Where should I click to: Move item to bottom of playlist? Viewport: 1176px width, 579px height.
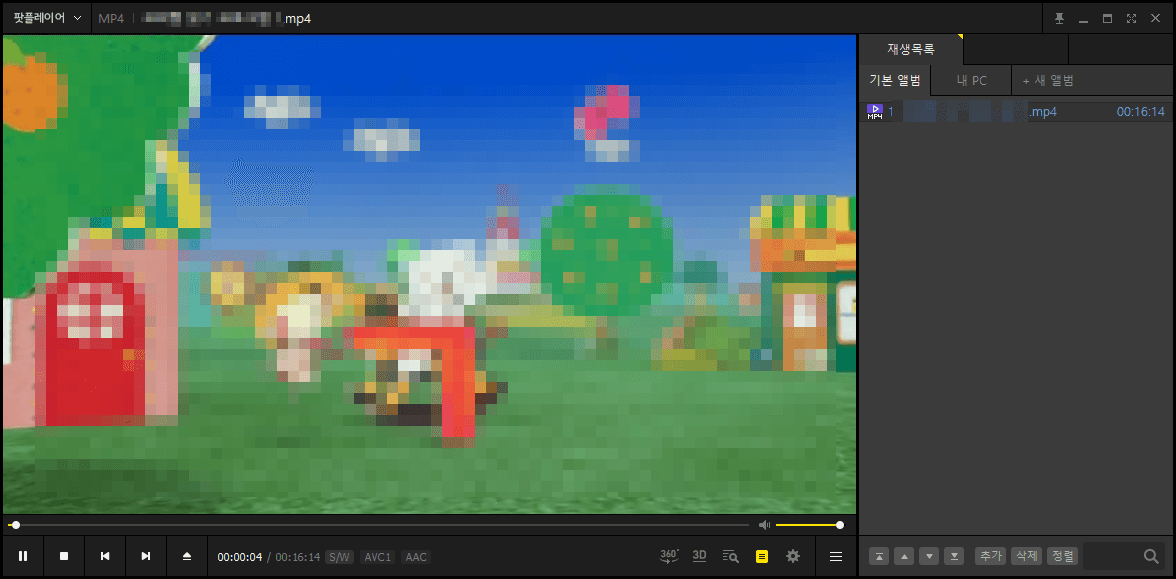click(x=954, y=556)
